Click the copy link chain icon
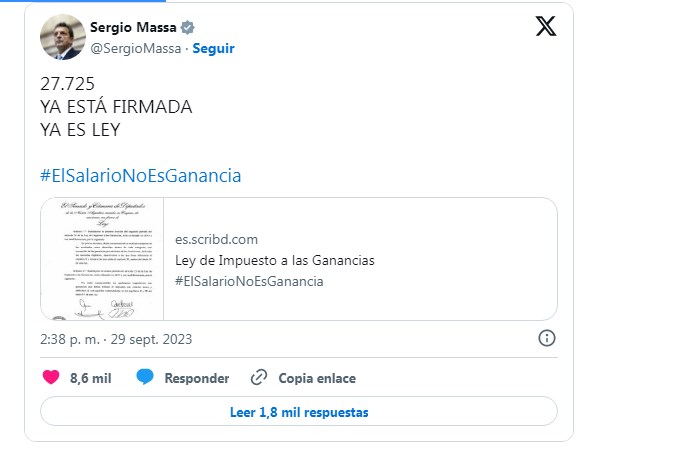The width and height of the screenshot is (690, 454). pos(259,378)
